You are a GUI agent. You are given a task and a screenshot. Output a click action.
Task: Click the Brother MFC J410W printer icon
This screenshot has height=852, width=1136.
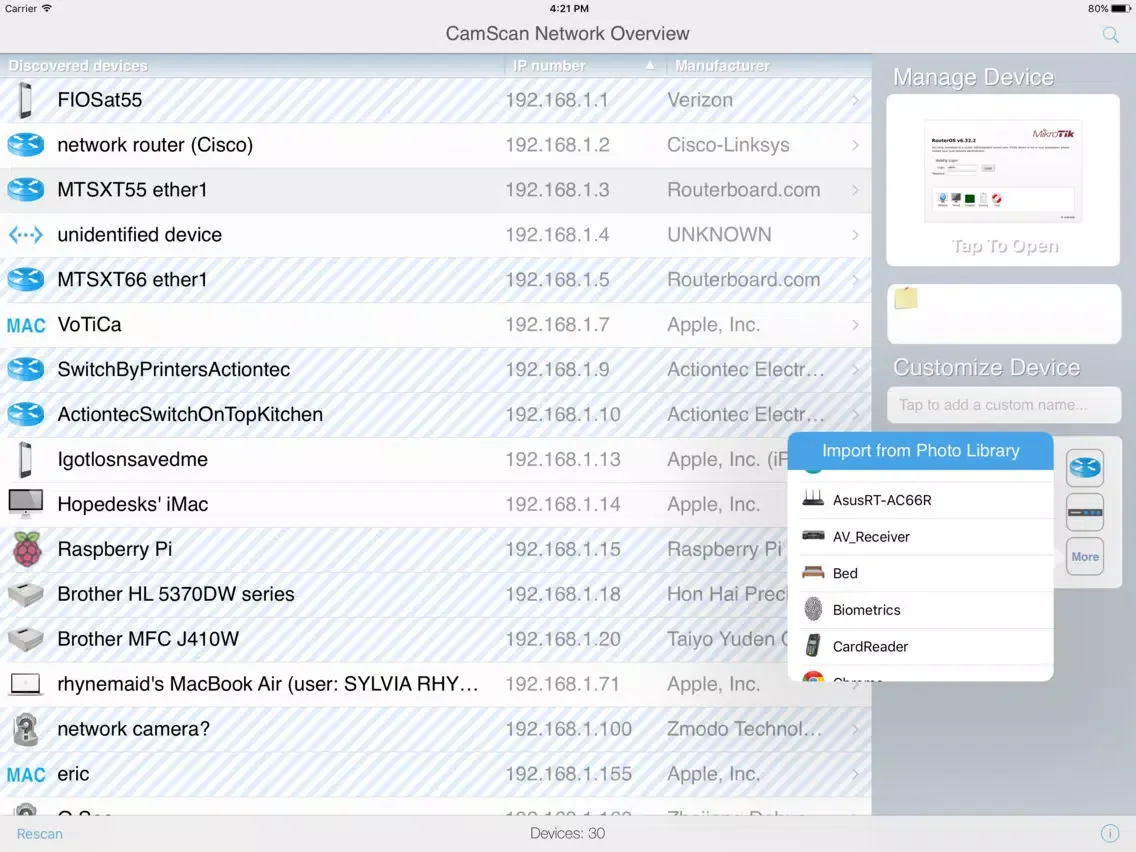click(25, 639)
